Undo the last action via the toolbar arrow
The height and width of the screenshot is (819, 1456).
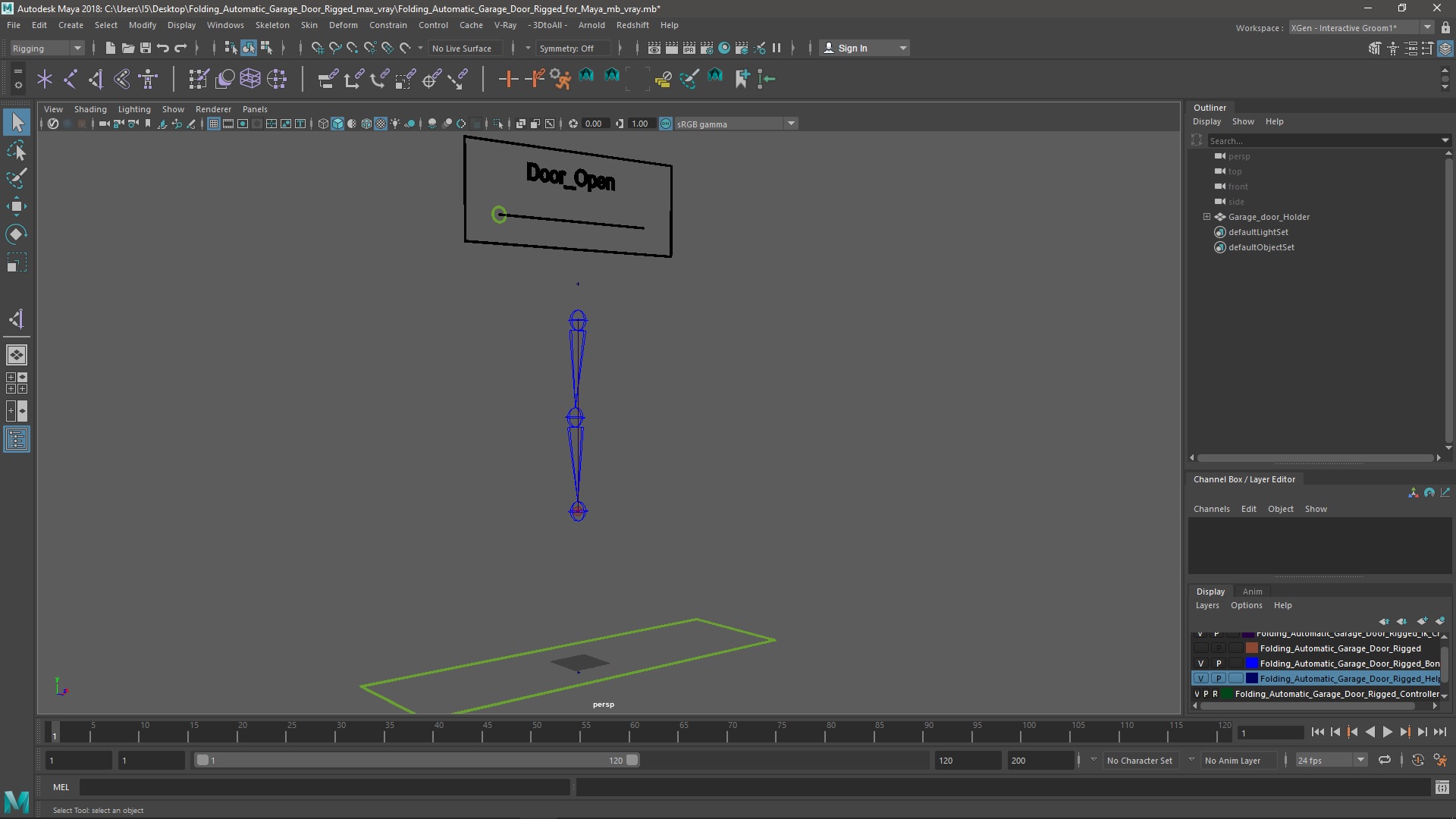tap(163, 48)
